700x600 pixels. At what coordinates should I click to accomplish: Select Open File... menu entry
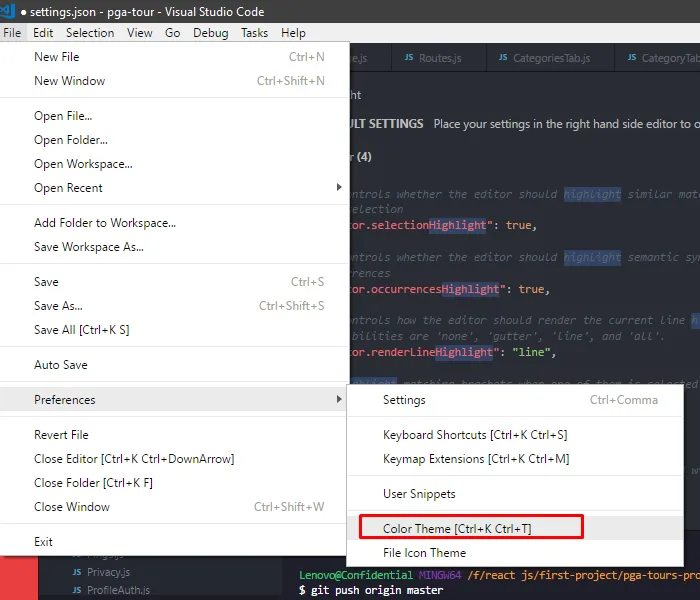point(175,116)
